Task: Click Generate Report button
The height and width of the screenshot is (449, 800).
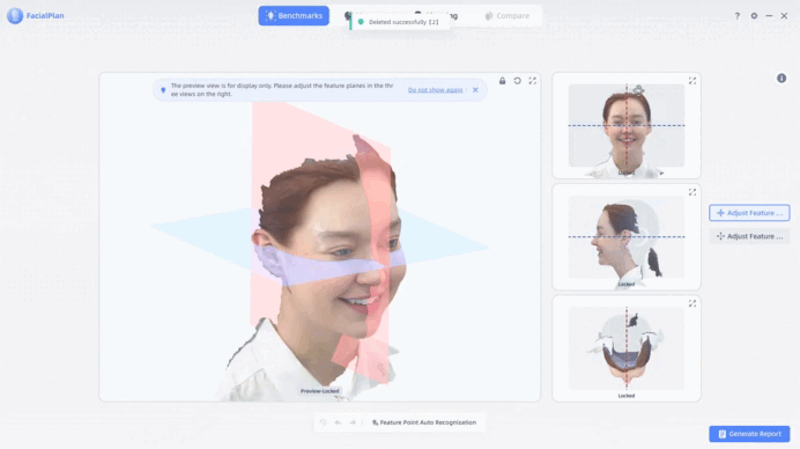Action: click(749, 434)
